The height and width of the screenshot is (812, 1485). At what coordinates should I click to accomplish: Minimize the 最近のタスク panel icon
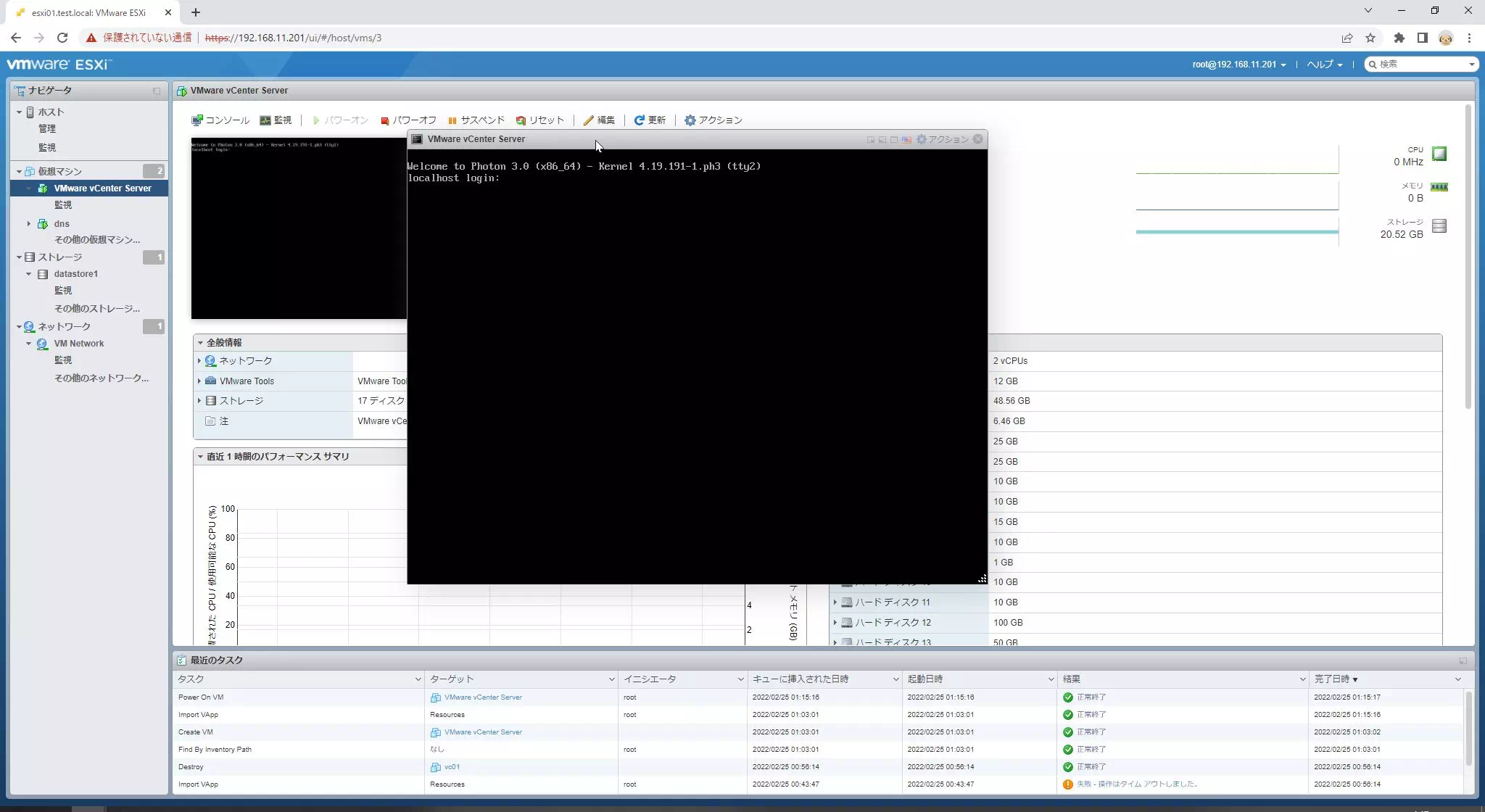pos(1463,661)
